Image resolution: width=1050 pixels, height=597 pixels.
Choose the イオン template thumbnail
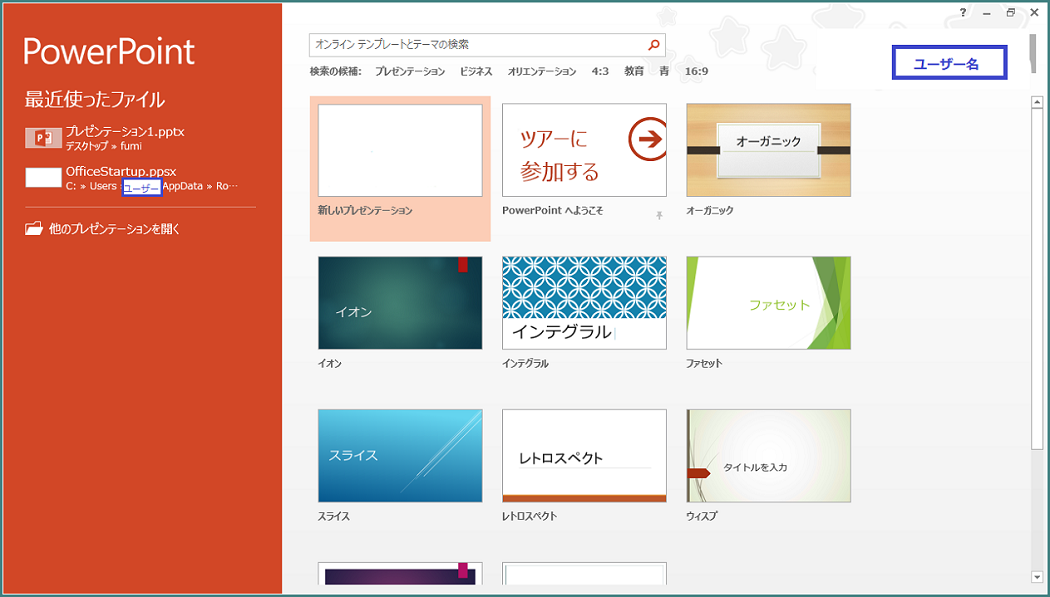(400, 303)
